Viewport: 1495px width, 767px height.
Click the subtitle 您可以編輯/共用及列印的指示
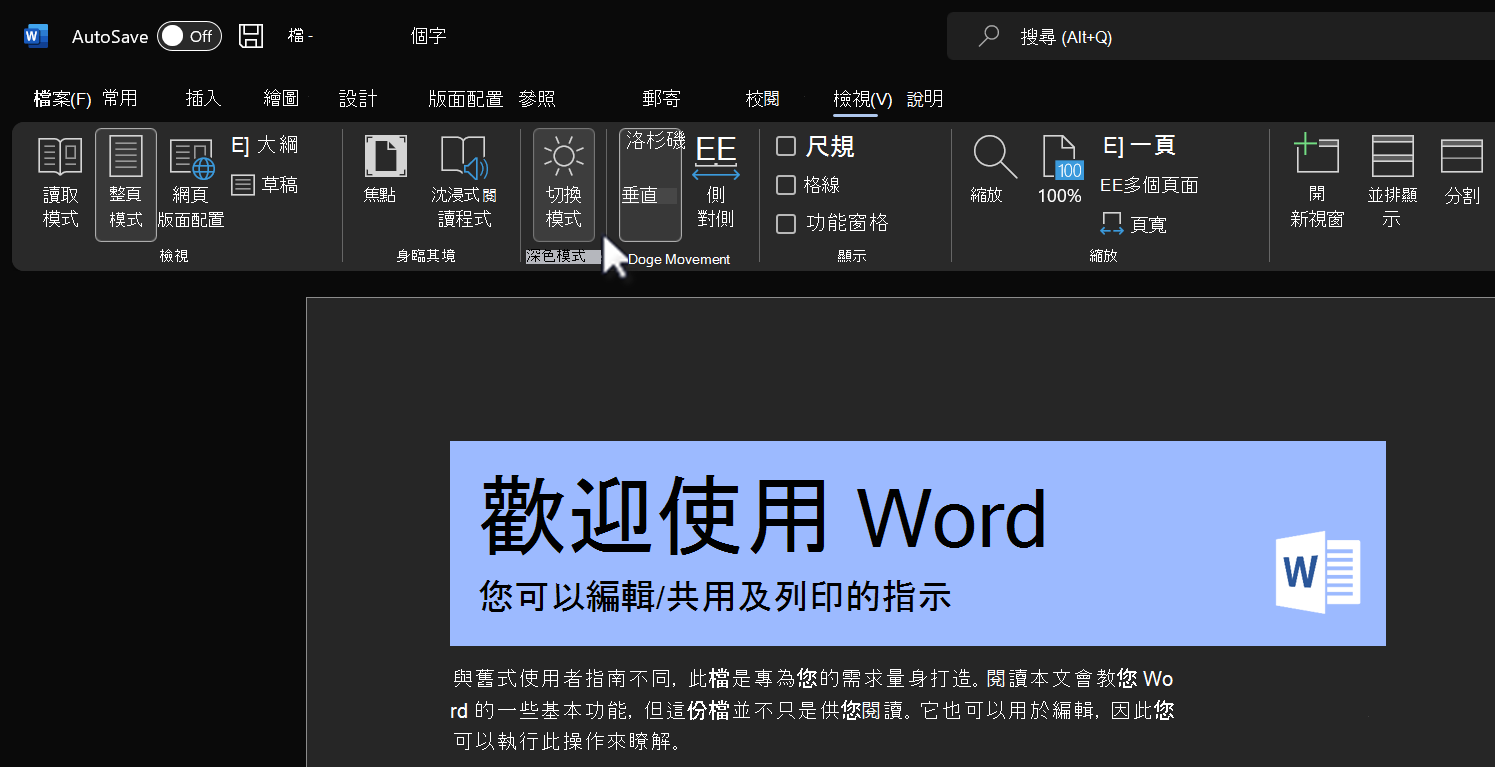[715, 597]
